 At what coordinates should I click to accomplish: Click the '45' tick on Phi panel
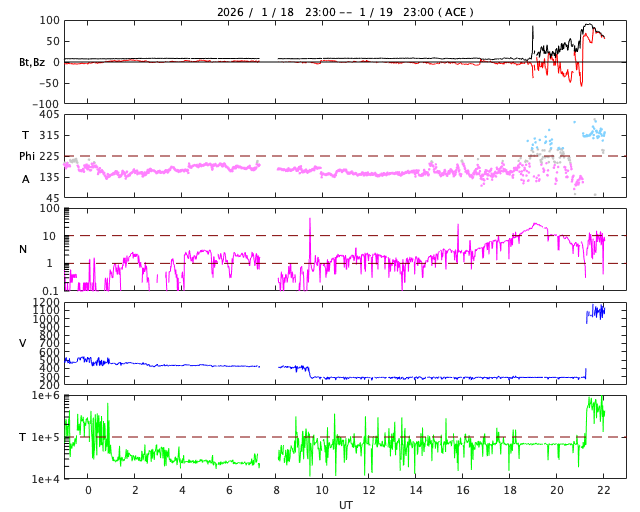tap(52, 198)
